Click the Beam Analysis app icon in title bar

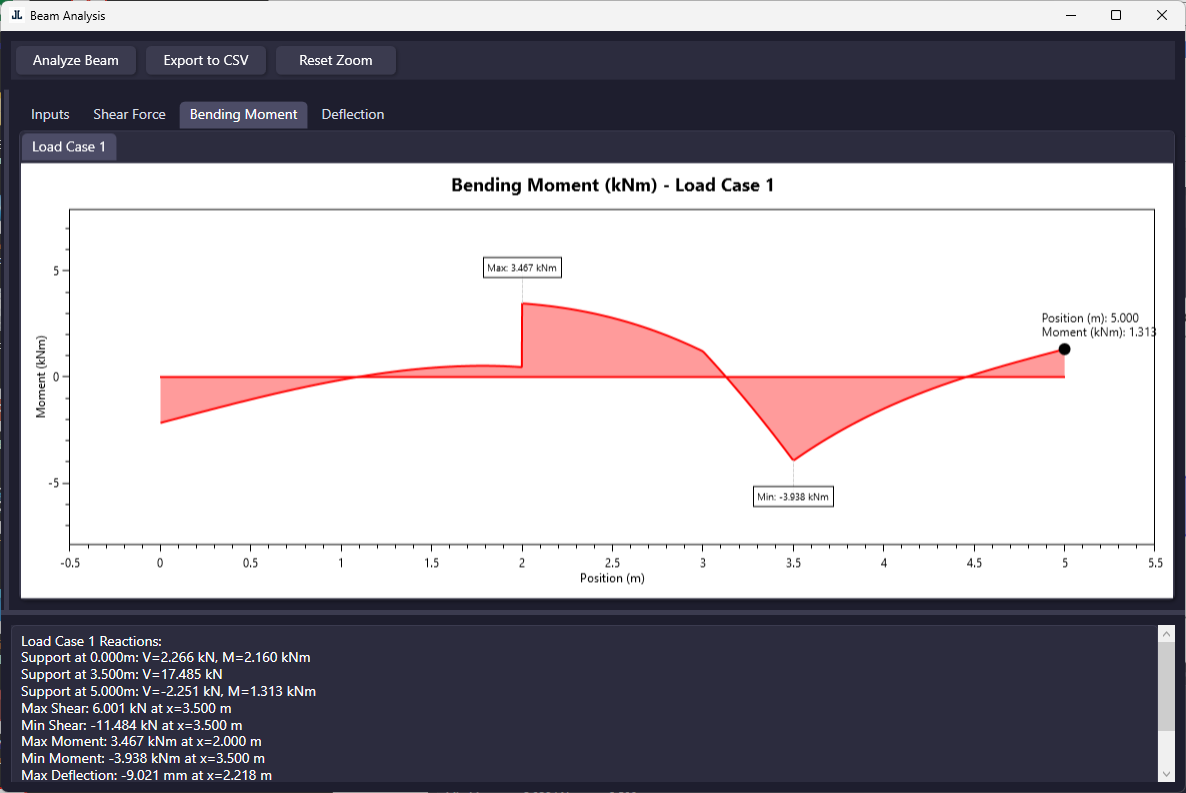pos(16,15)
